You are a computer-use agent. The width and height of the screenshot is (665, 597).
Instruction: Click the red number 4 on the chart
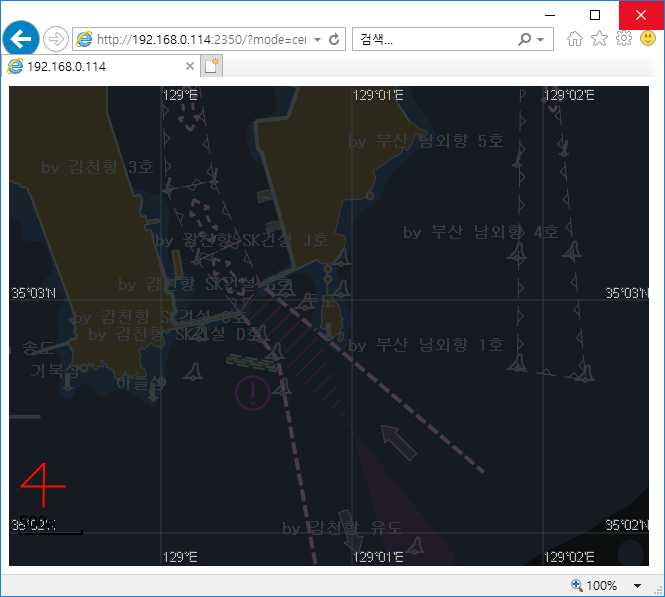[x=41, y=485]
